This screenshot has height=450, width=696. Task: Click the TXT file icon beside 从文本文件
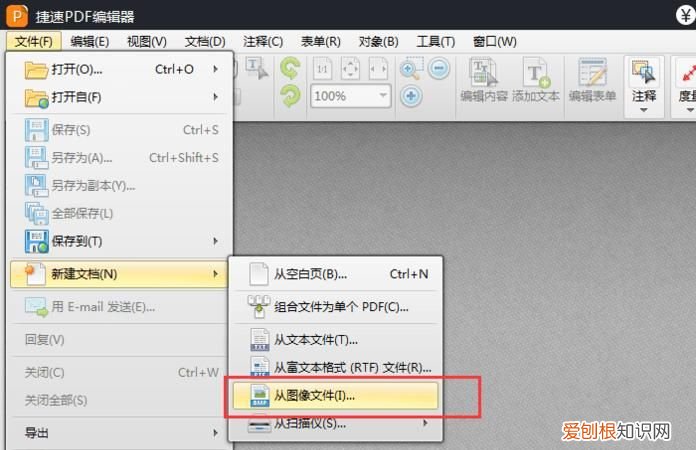click(x=260, y=339)
